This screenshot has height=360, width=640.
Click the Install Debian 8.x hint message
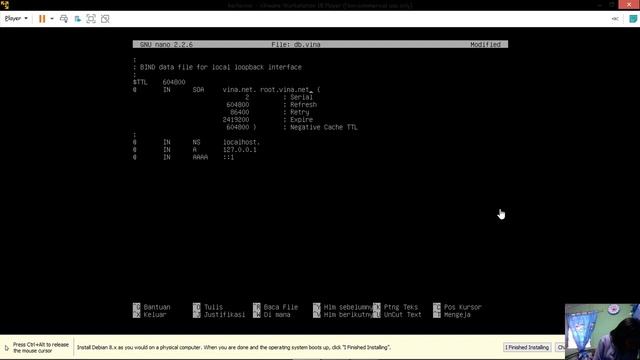pyautogui.click(x=234, y=347)
